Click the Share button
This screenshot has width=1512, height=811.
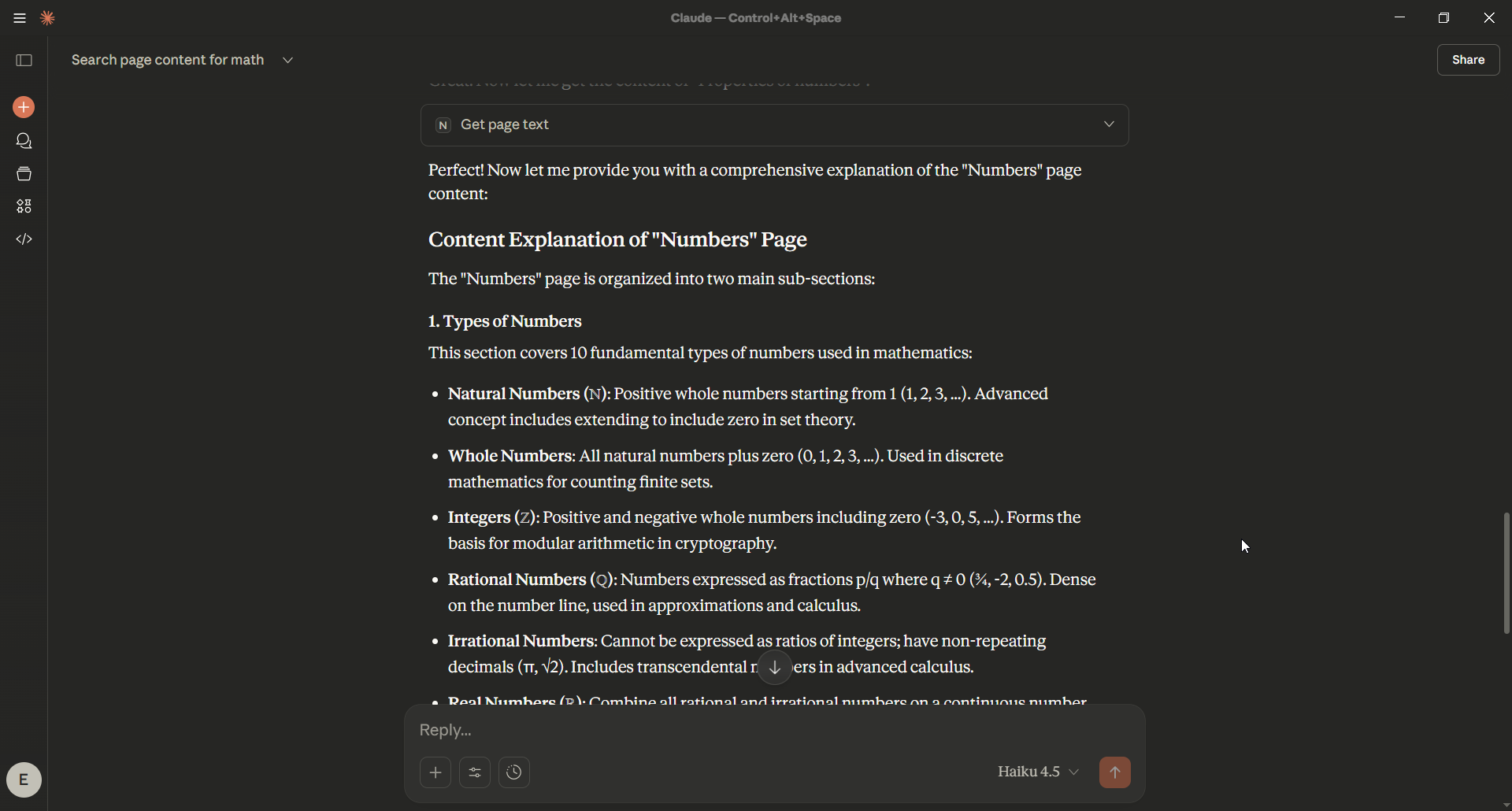tap(1468, 60)
